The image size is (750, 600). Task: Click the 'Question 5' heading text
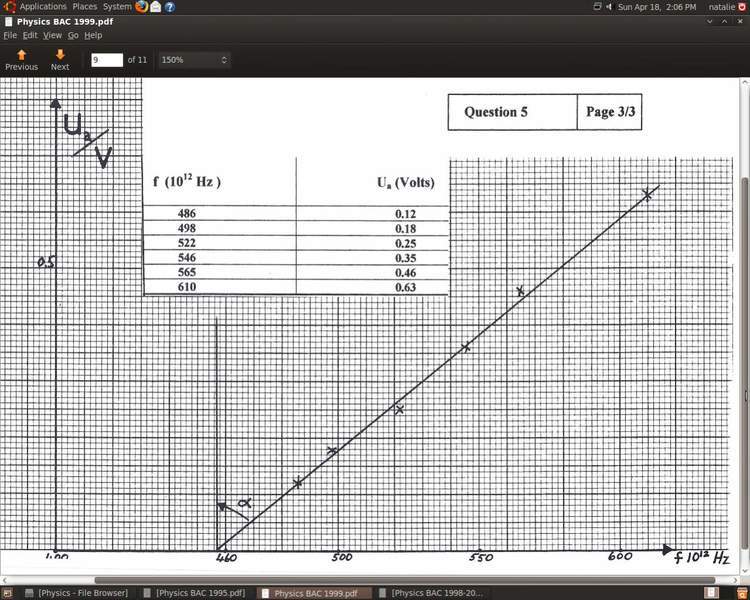click(496, 112)
